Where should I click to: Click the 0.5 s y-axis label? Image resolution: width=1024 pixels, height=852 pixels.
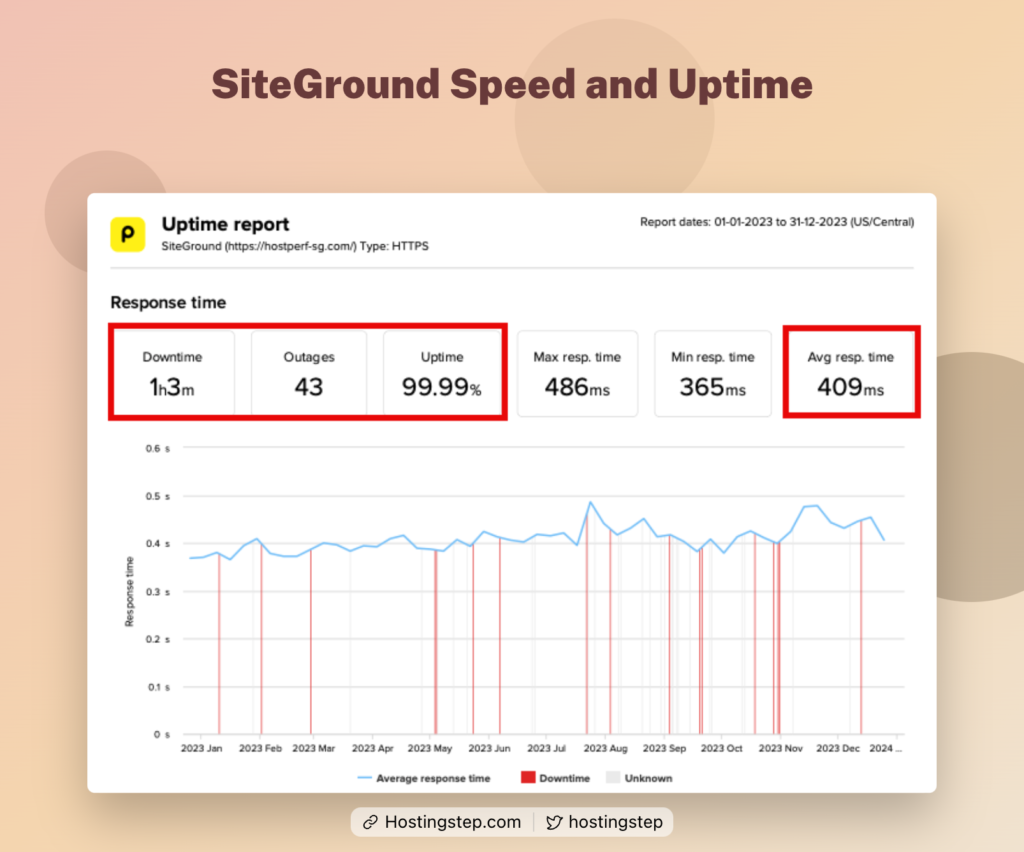[x=157, y=496]
